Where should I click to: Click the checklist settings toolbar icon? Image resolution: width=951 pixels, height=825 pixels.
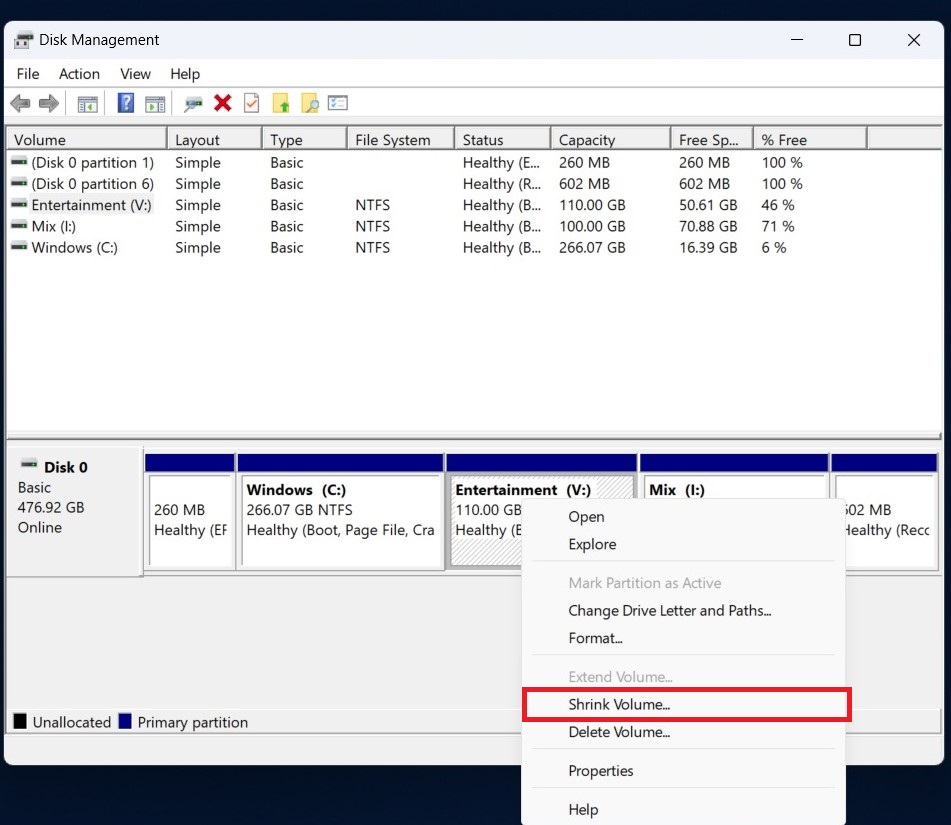point(338,103)
